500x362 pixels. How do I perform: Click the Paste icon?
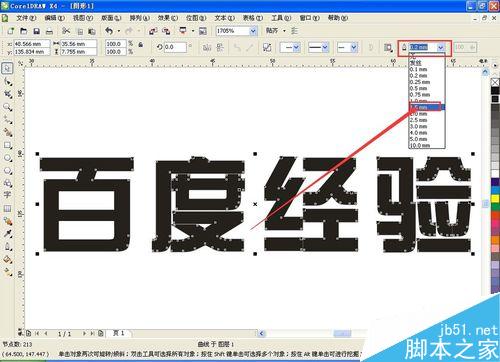(x=92, y=31)
